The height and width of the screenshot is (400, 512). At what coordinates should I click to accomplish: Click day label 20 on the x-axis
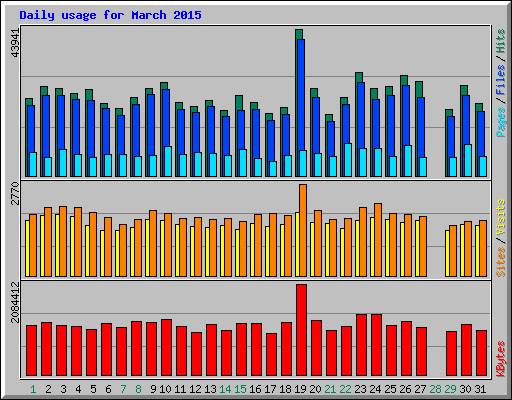(x=315, y=389)
